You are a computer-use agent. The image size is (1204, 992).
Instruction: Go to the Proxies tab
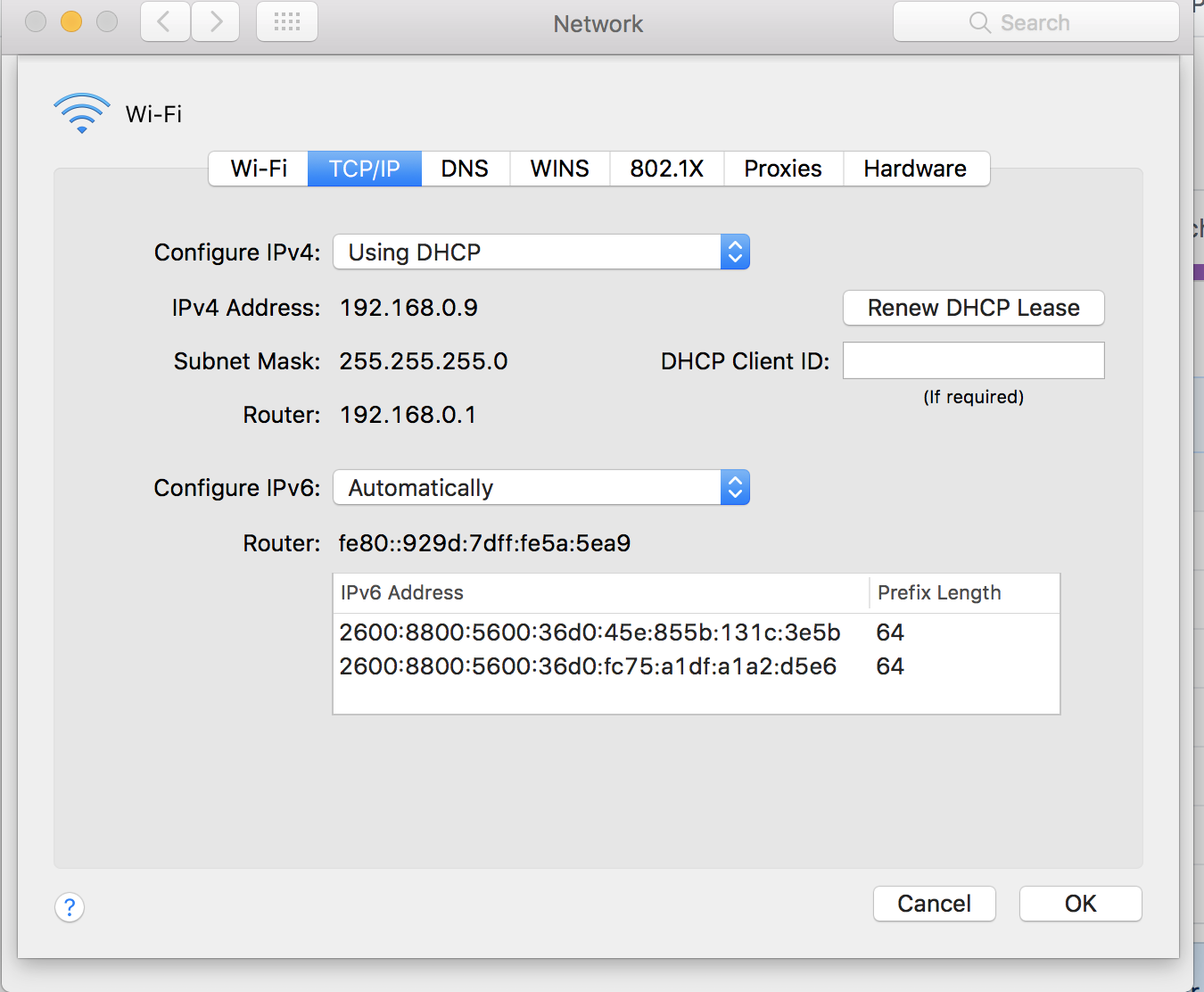pyautogui.click(x=783, y=169)
